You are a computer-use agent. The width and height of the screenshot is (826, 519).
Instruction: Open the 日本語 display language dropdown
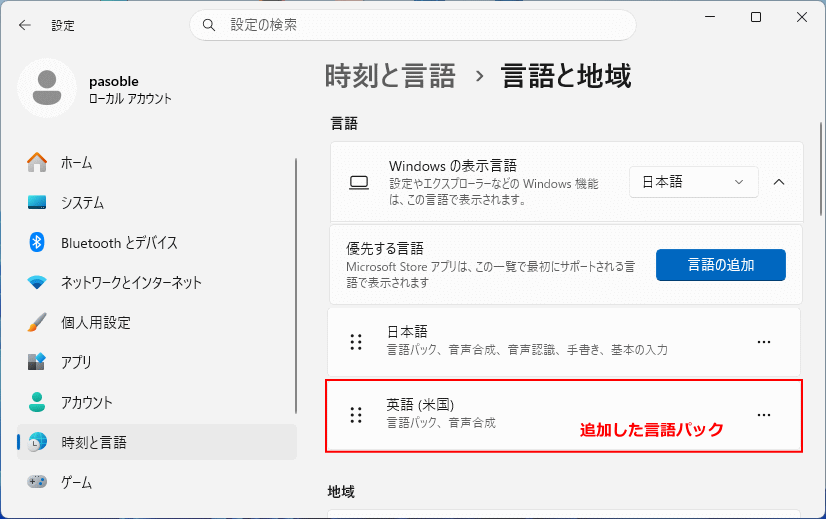tap(694, 182)
